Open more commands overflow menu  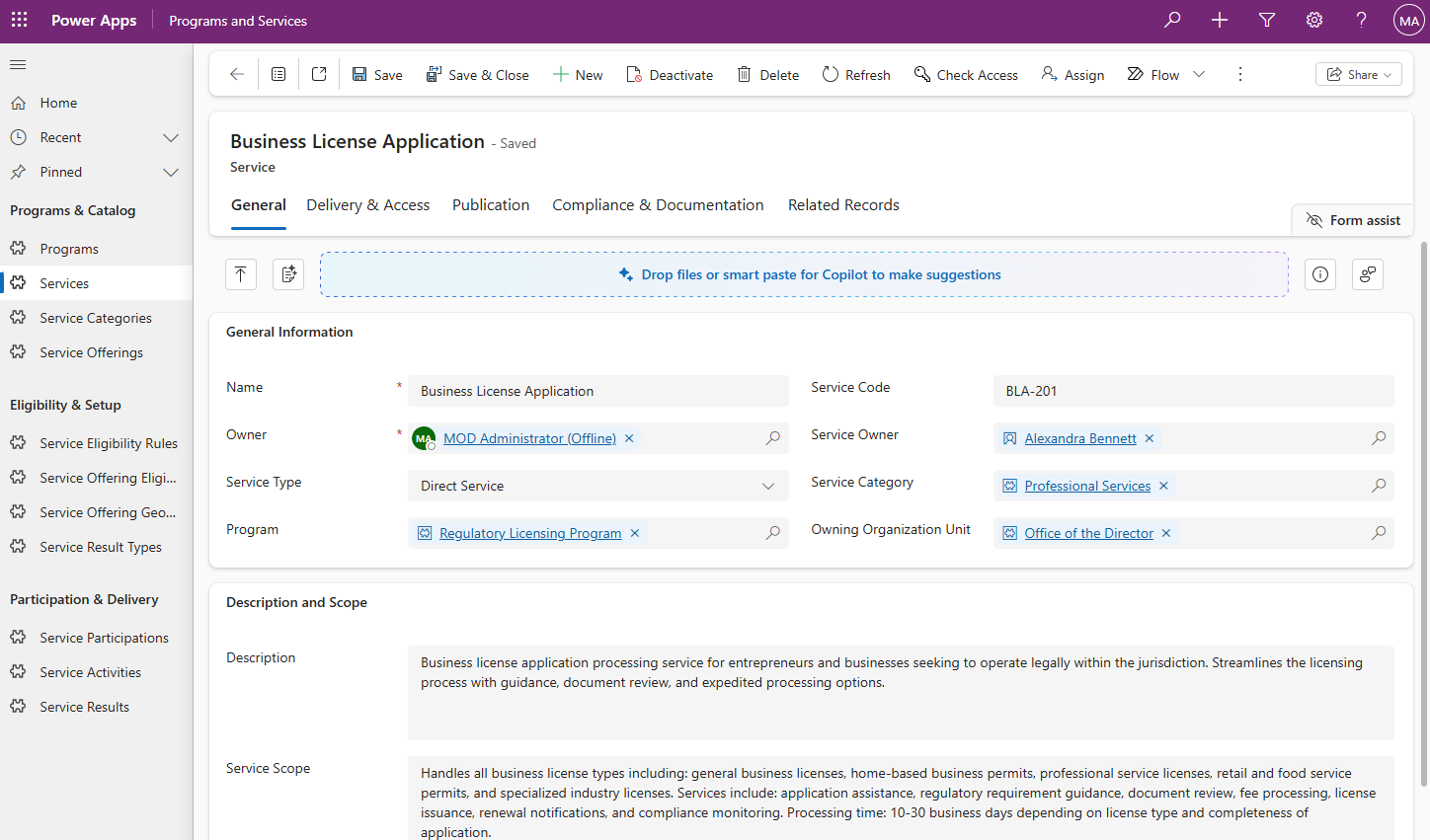click(x=1240, y=74)
